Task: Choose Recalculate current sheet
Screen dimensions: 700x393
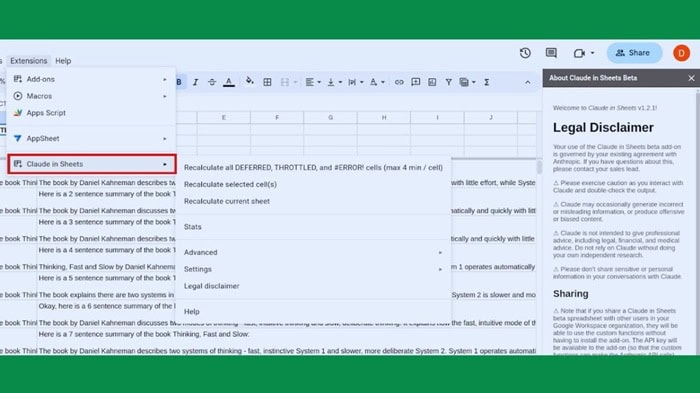Action: point(313,201)
